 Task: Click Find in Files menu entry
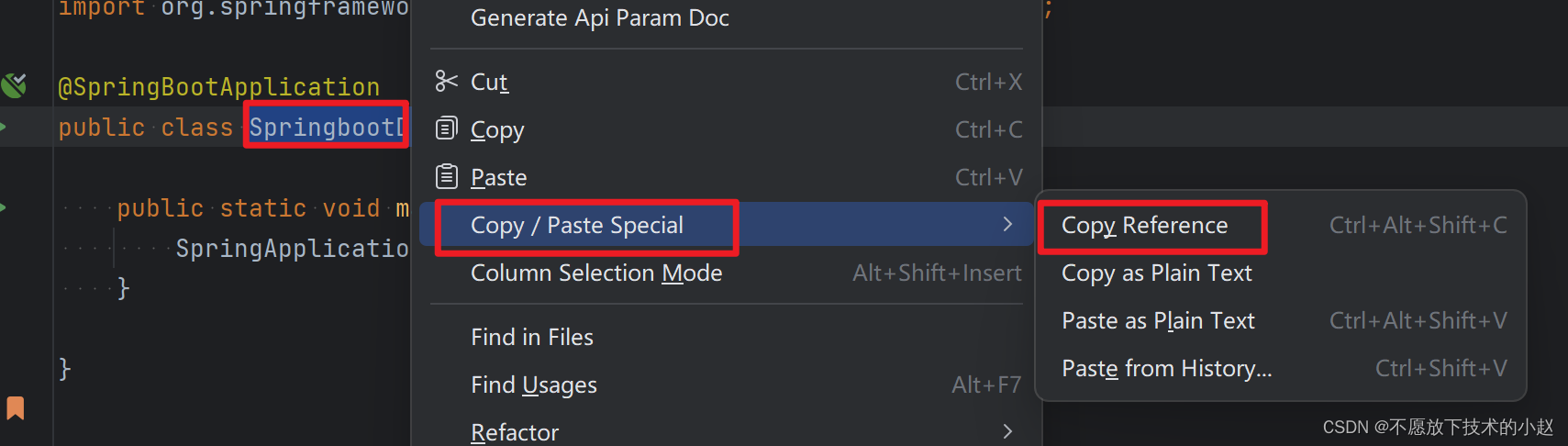[532, 338]
